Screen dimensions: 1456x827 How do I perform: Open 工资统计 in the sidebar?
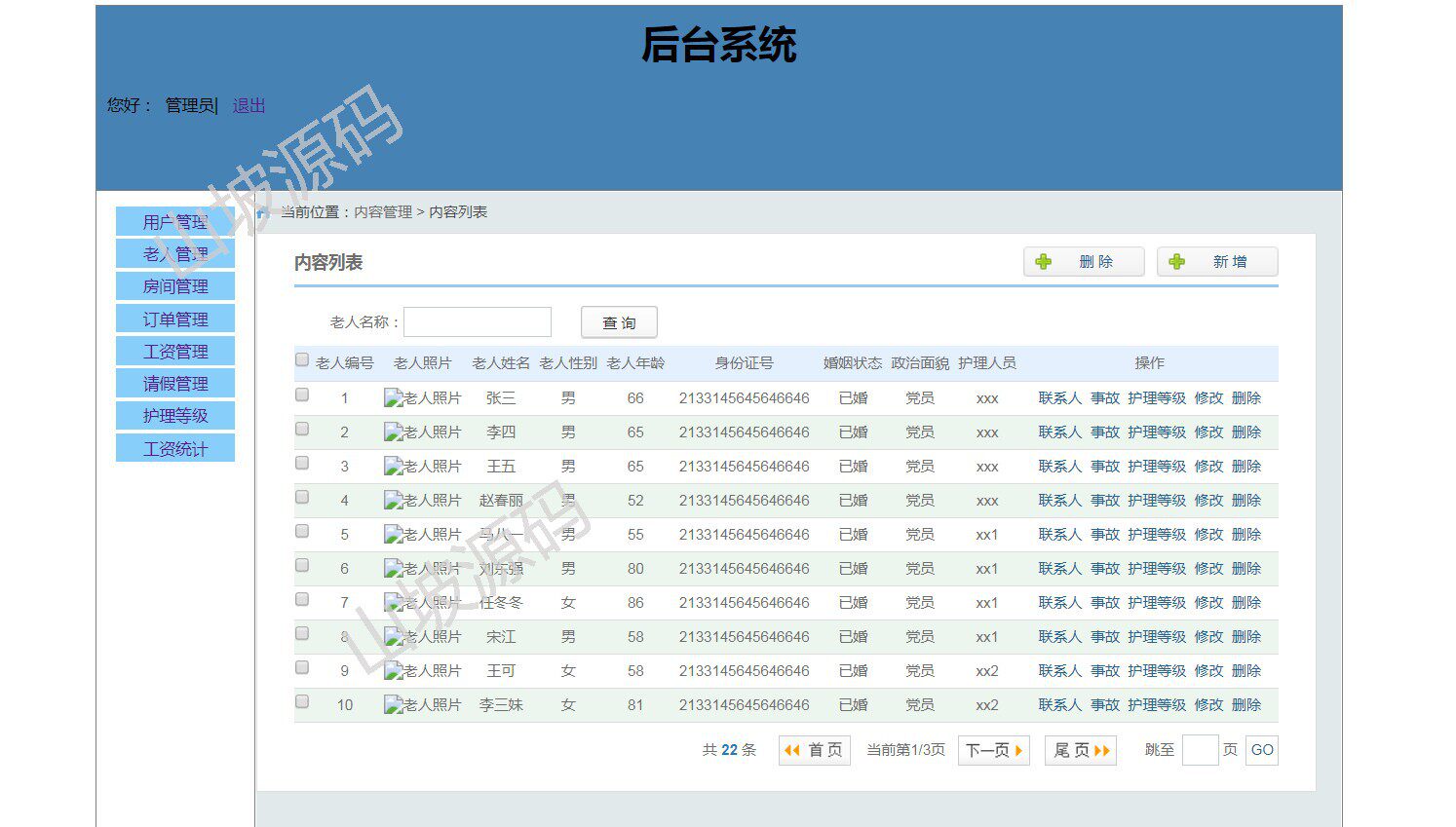(175, 449)
